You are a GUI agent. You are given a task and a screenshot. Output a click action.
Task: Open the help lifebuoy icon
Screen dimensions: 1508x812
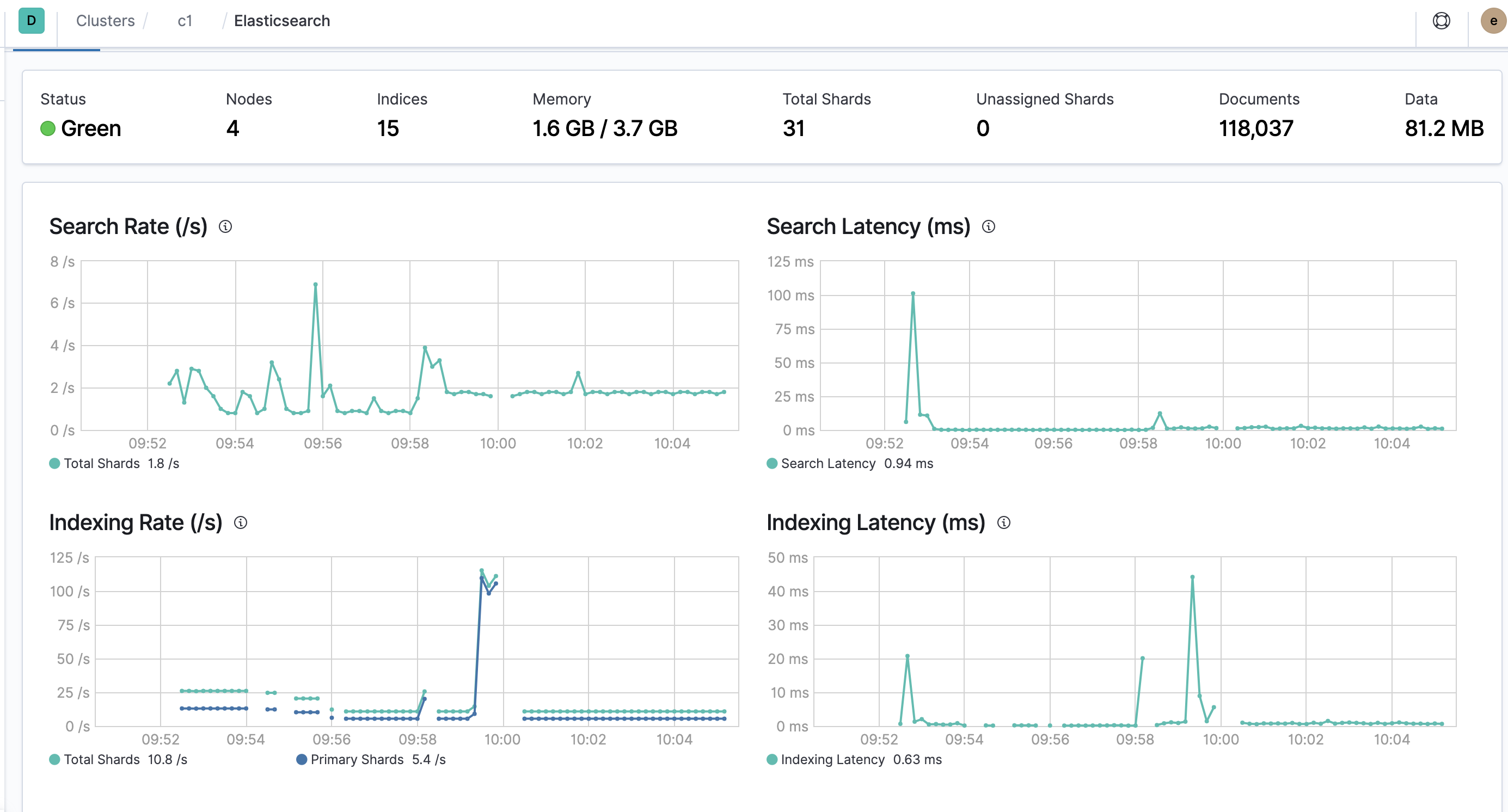click(1441, 21)
